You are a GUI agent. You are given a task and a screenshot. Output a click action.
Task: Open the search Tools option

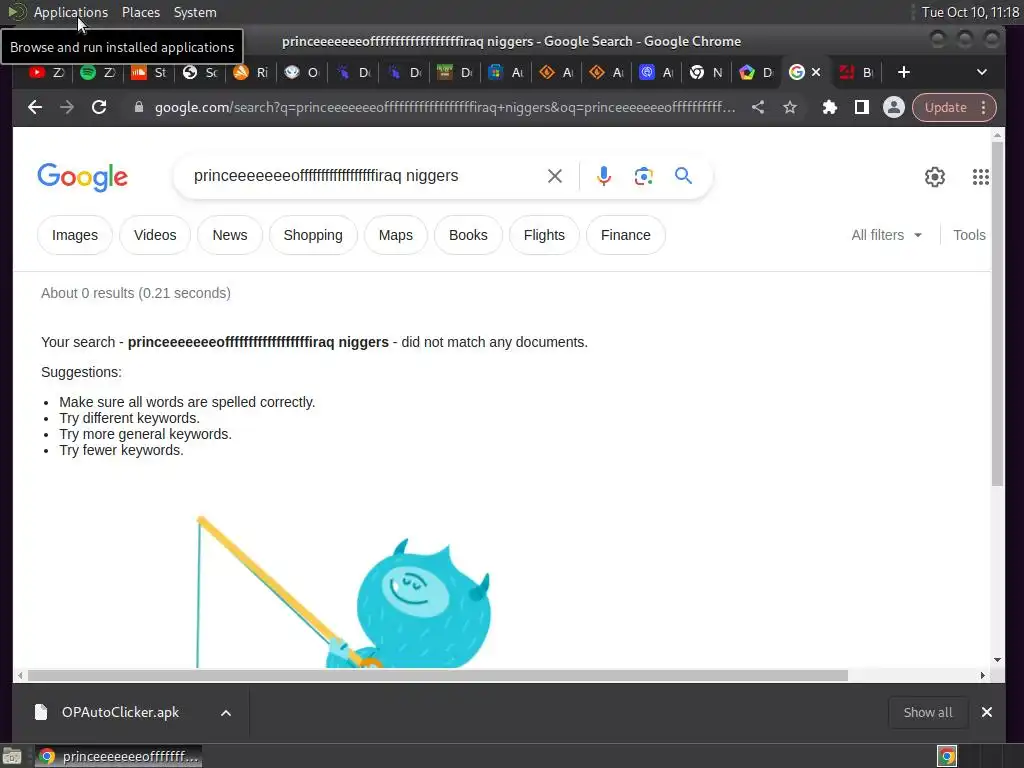[969, 235]
